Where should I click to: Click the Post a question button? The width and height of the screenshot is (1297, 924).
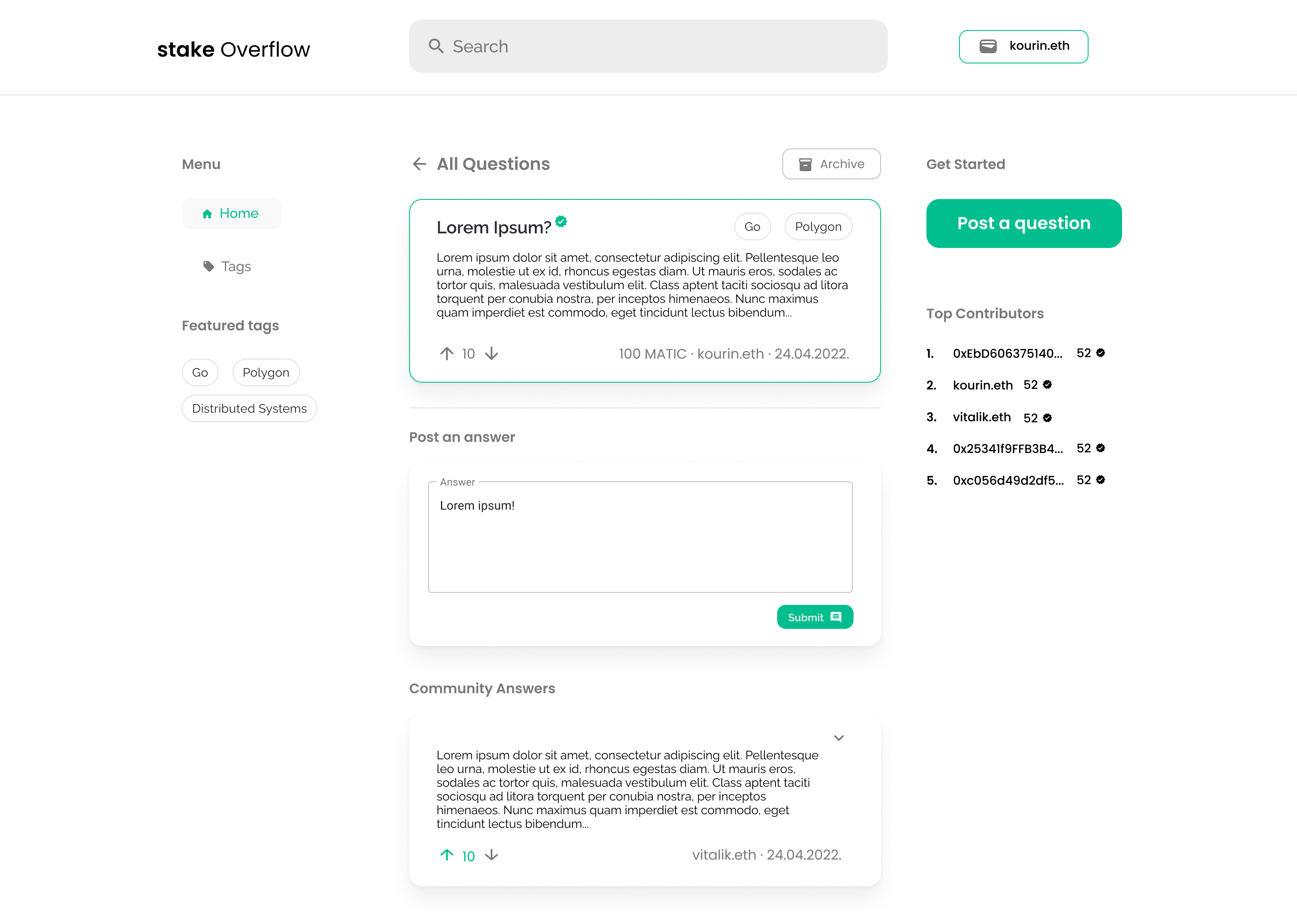click(1024, 223)
